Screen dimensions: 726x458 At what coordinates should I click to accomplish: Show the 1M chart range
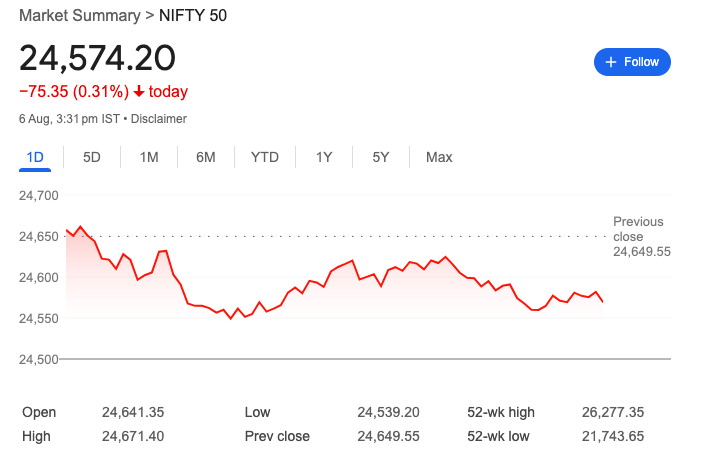[x=149, y=157]
